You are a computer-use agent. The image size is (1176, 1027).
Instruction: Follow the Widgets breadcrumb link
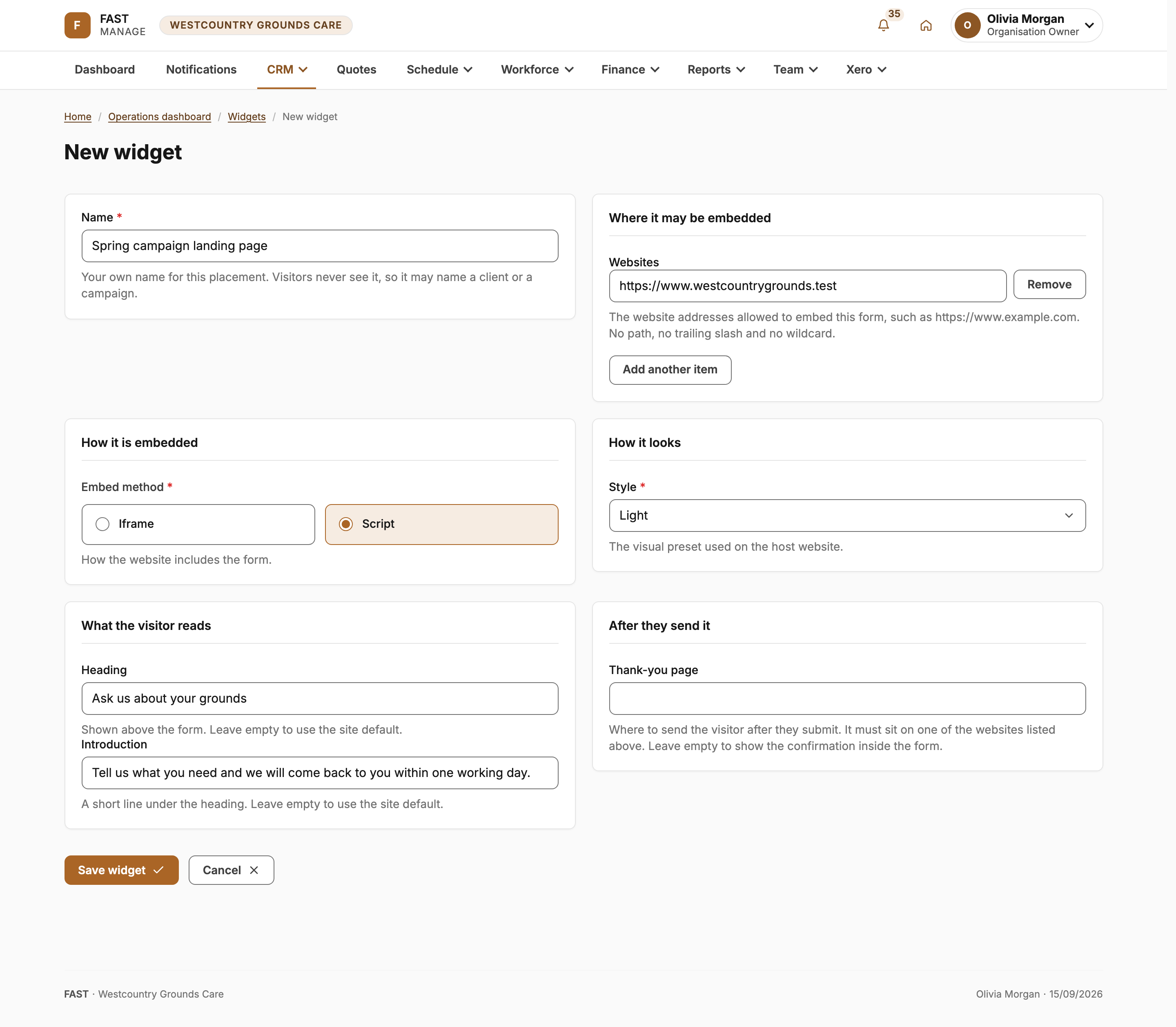(246, 116)
